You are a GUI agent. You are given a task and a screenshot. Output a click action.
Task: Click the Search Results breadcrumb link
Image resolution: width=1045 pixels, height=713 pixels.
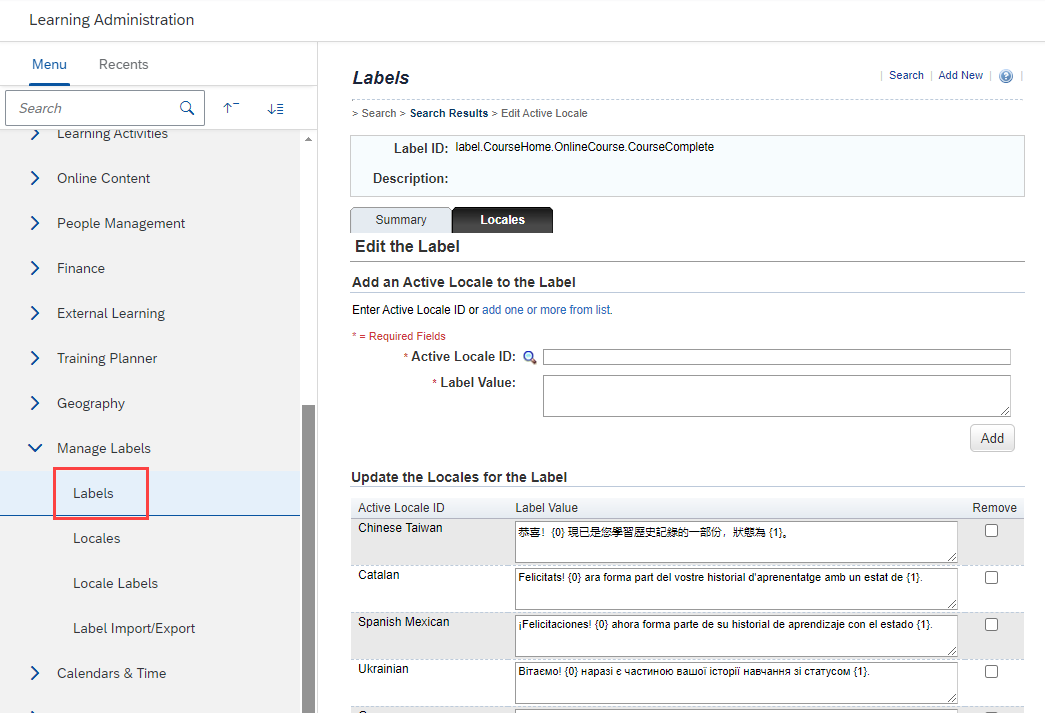[x=449, y=113]
